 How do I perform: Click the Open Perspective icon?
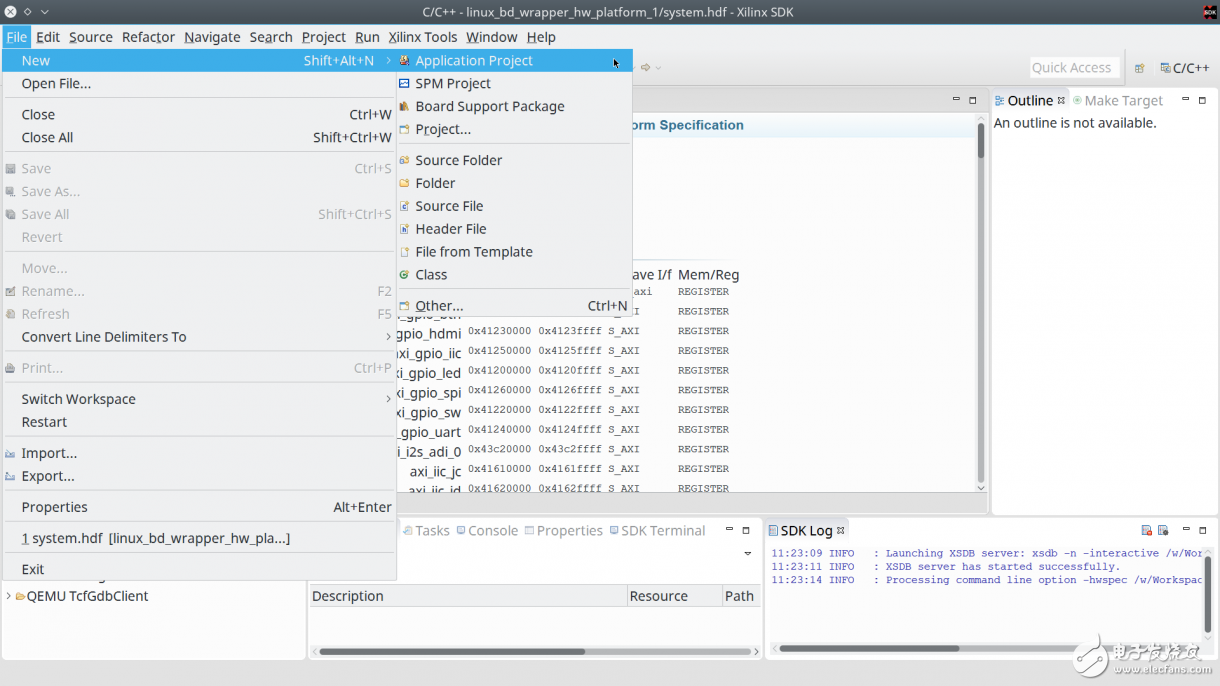(x=1139, y=68)
